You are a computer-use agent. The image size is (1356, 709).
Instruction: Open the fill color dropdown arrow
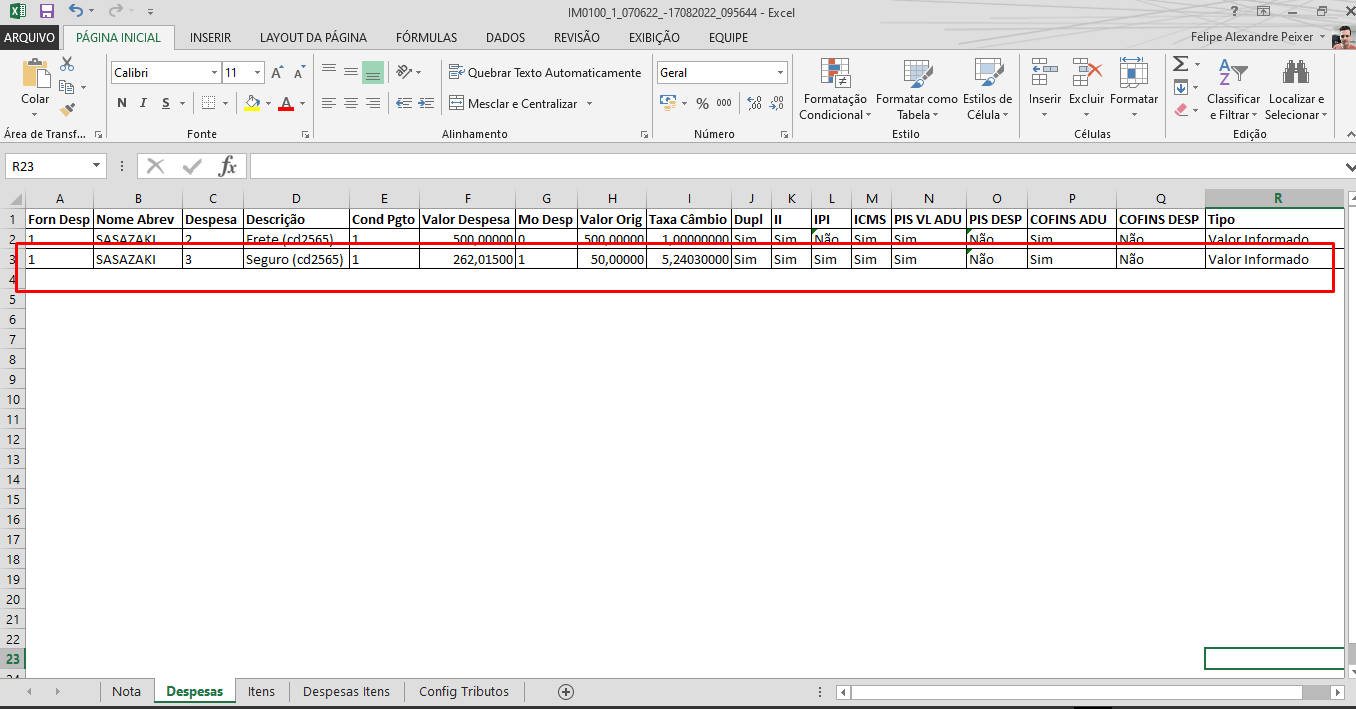pos(268,103)
